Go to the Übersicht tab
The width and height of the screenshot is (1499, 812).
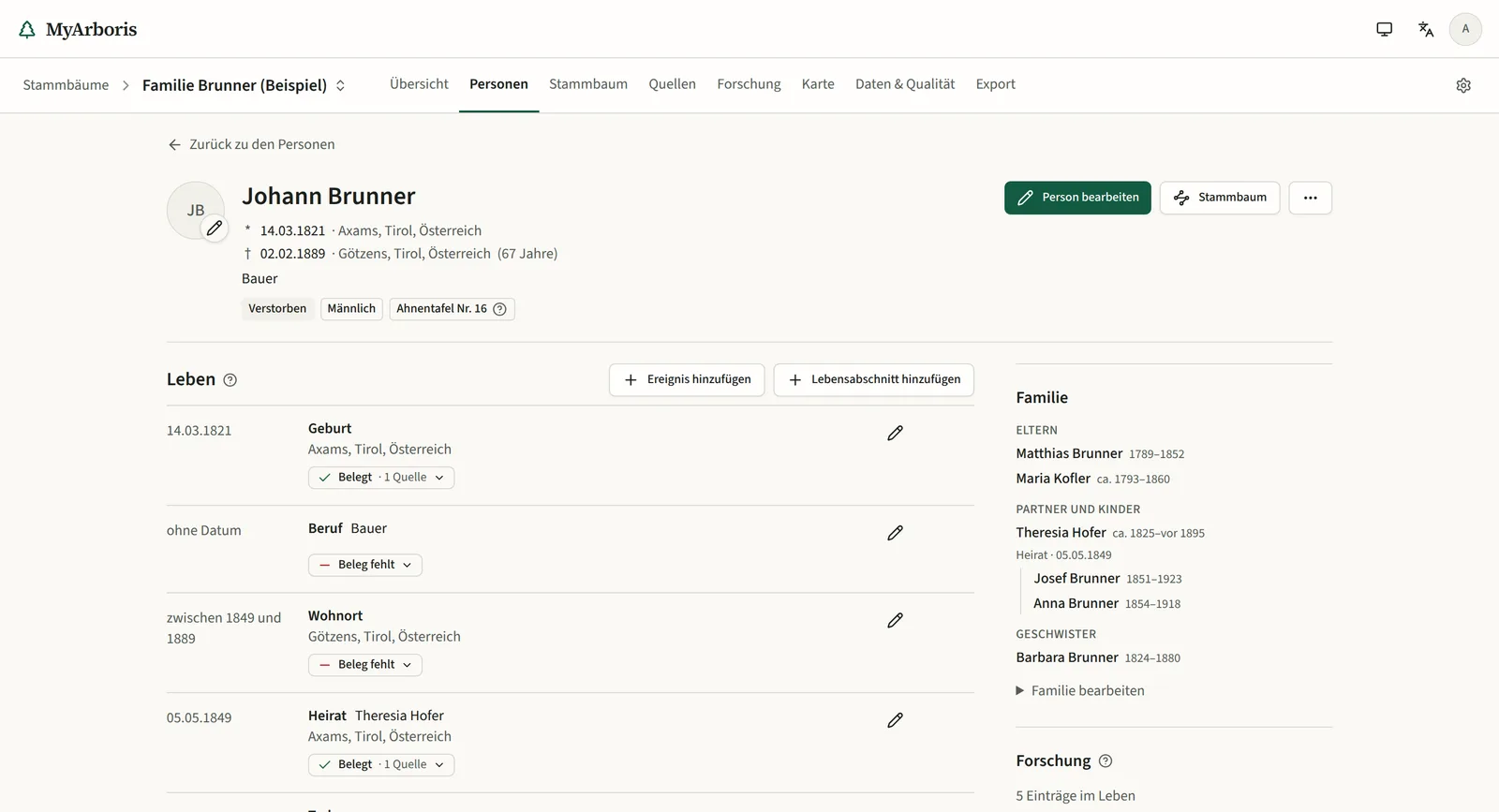(419, 84)
